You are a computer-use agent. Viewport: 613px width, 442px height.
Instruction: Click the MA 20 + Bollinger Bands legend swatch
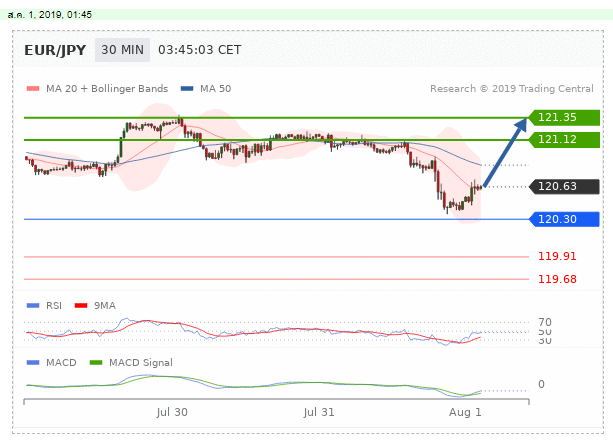point(33,89)
